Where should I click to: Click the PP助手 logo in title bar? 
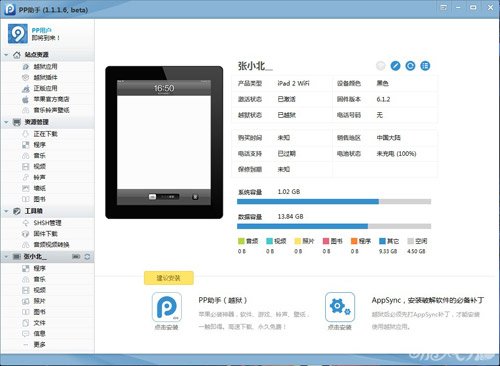[10, 9]
